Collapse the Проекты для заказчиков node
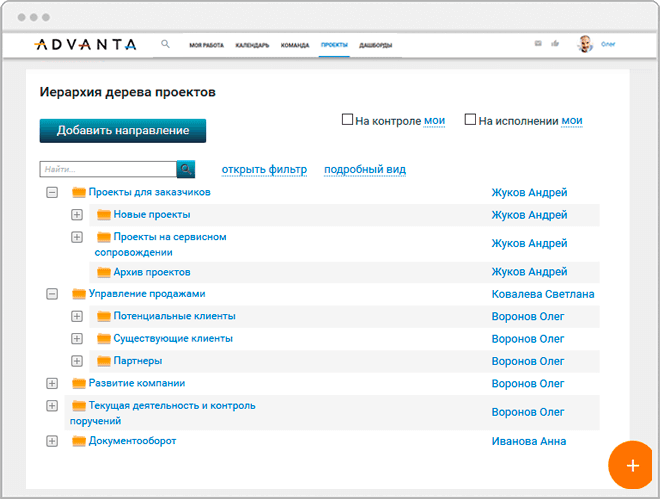Screen dimensions: 660x499 click(52, 193)
